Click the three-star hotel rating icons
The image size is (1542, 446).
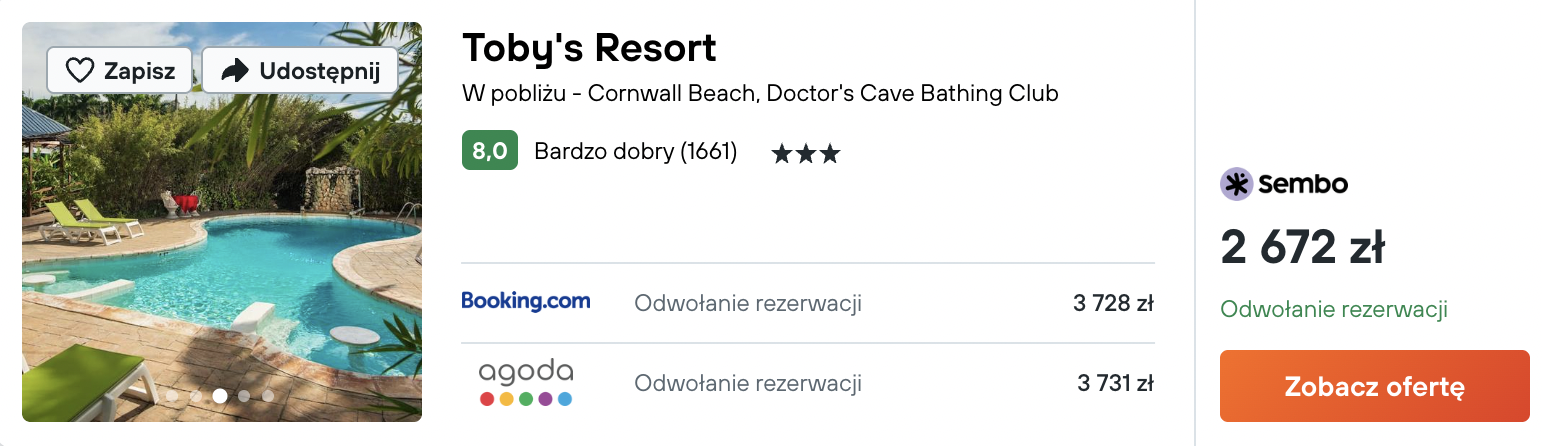[x=805, y=154]
